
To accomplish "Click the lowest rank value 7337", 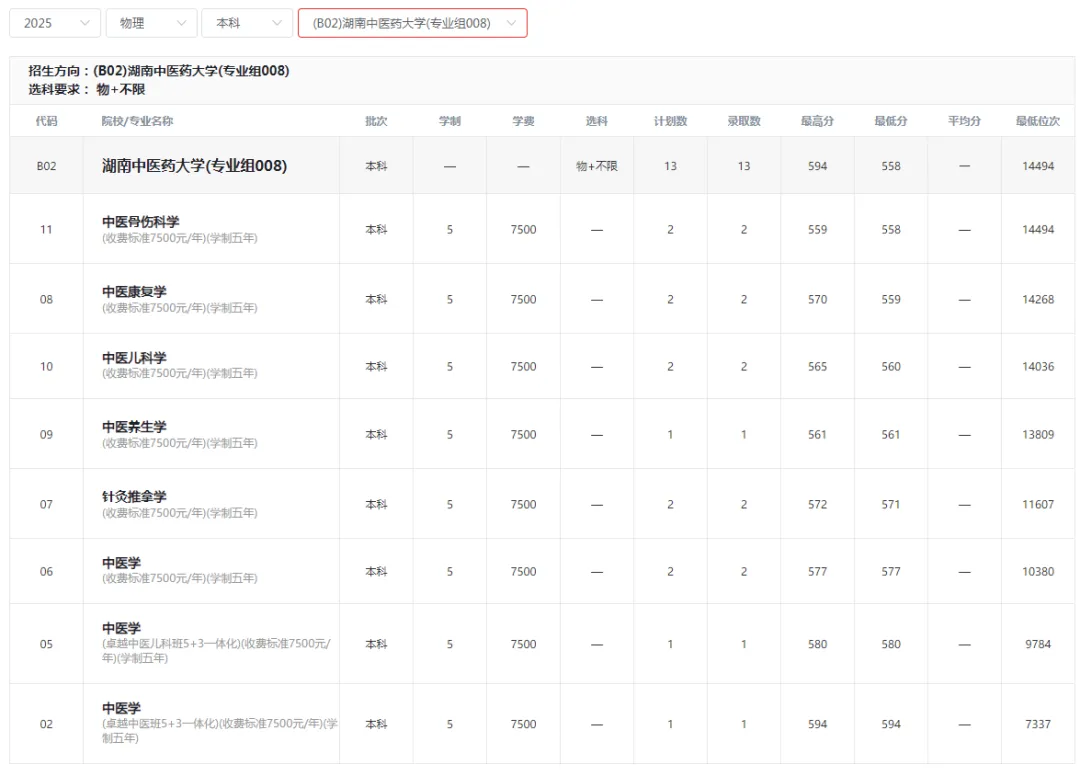I will [1038, 724].
